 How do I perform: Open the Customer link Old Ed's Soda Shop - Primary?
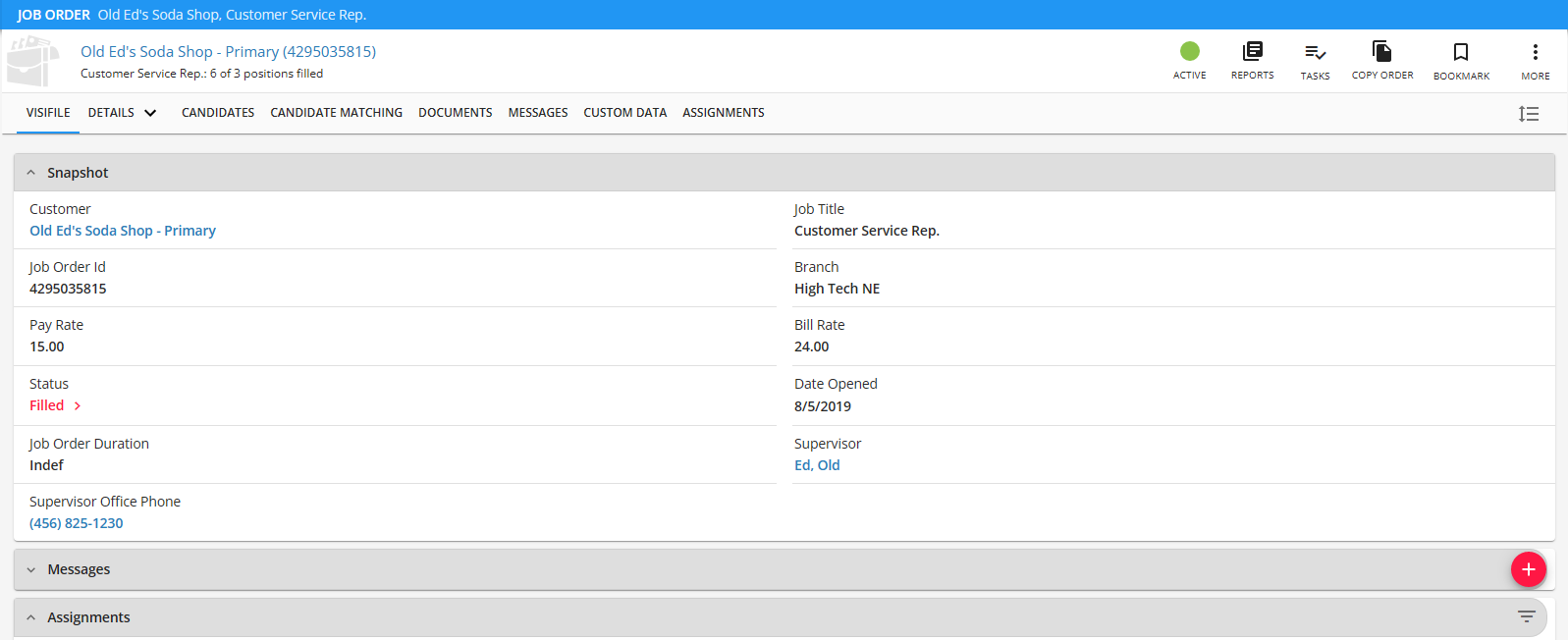123,231
